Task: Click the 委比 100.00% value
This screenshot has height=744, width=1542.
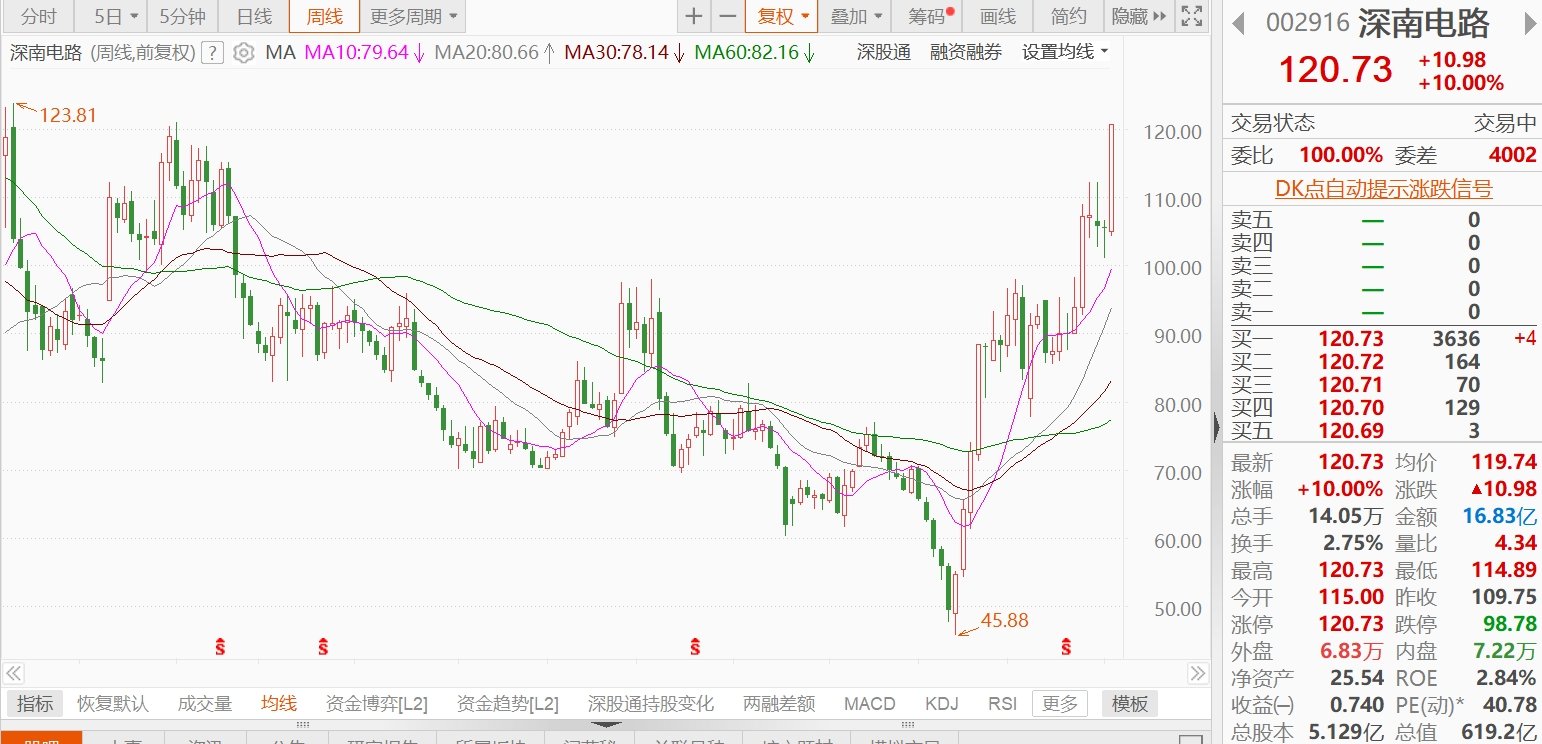Action: pos(1340,155)
